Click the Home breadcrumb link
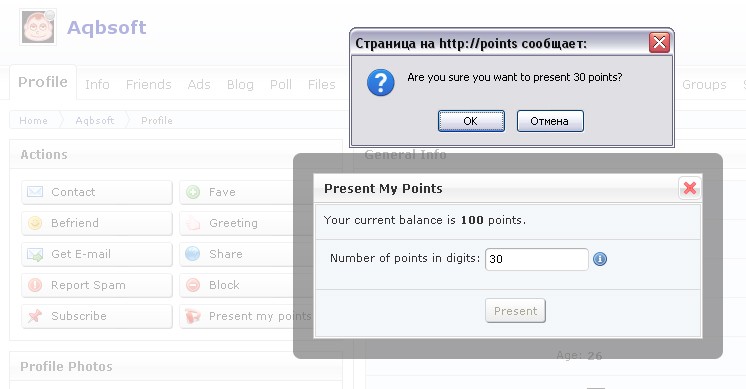The height and width of the screenshot is (389, 746). 33,121
